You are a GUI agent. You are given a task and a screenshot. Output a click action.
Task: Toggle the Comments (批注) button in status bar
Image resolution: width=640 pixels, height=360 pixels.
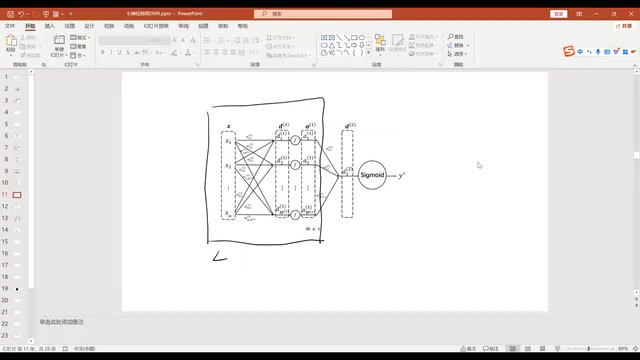[491, 349]
